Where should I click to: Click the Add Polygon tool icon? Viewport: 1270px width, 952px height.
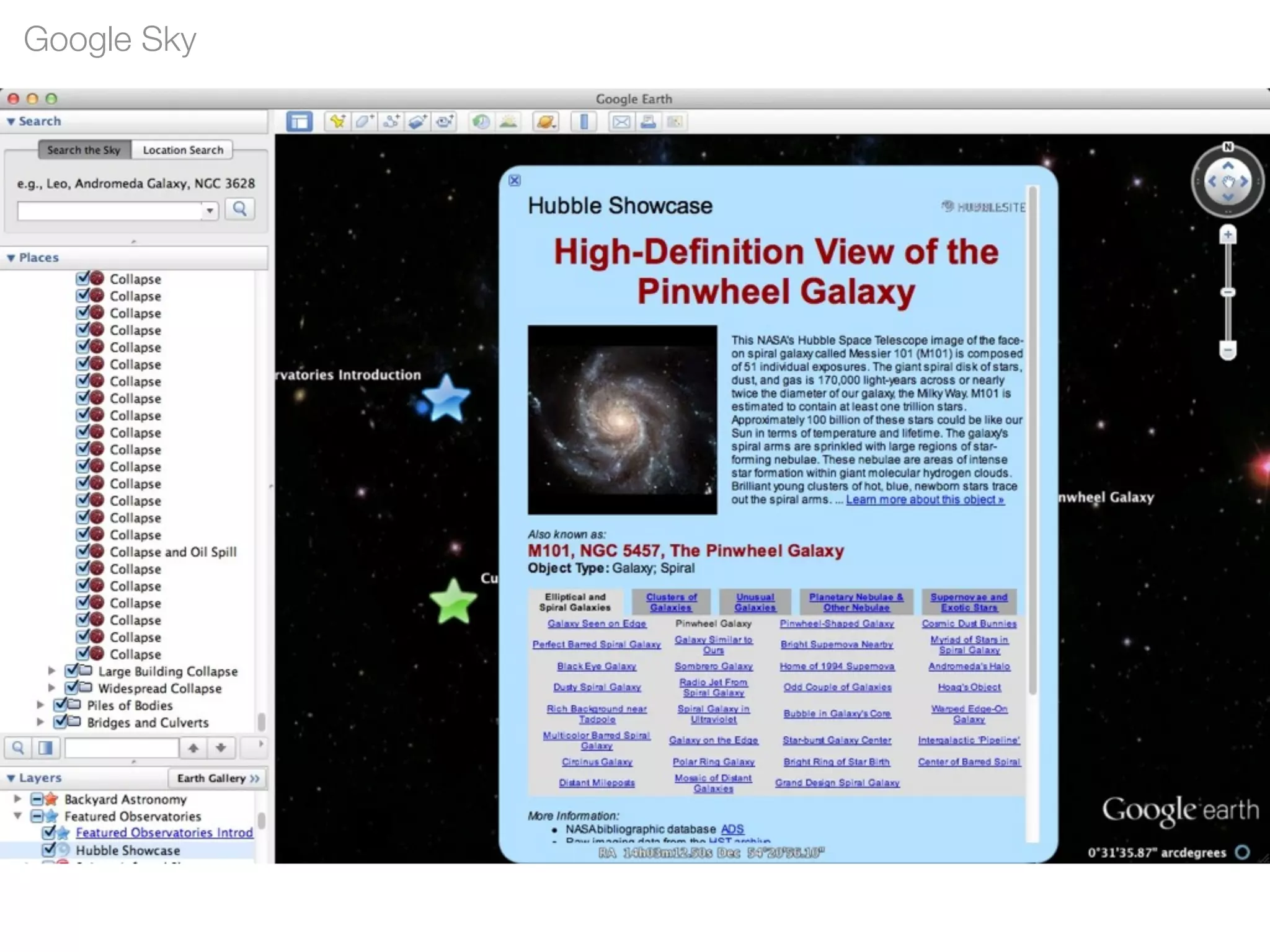364,122
